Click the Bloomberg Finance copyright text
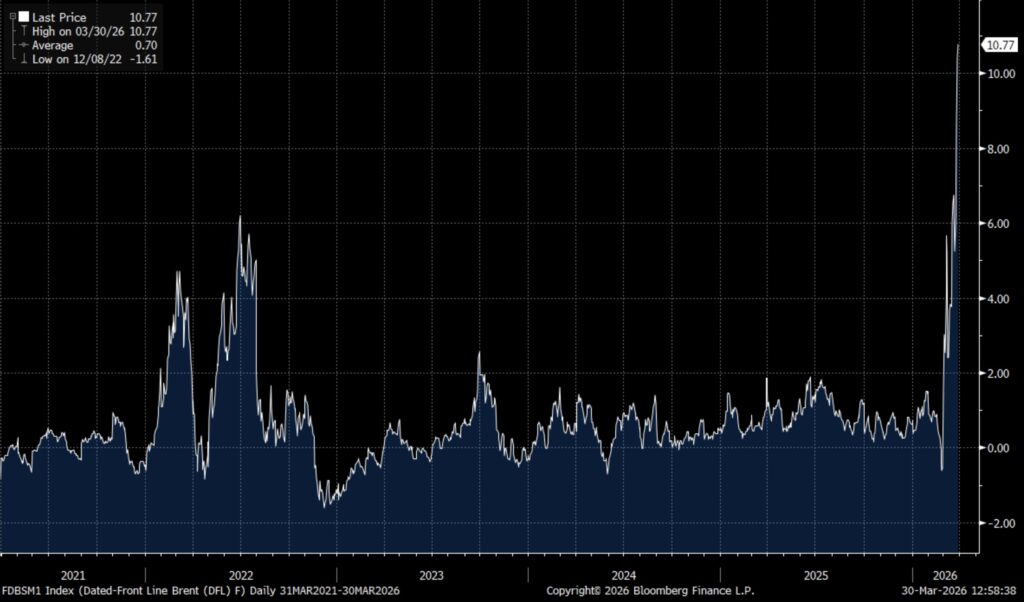The width and height of the screenshot is (1024, 602). click(x=650, y=591)
